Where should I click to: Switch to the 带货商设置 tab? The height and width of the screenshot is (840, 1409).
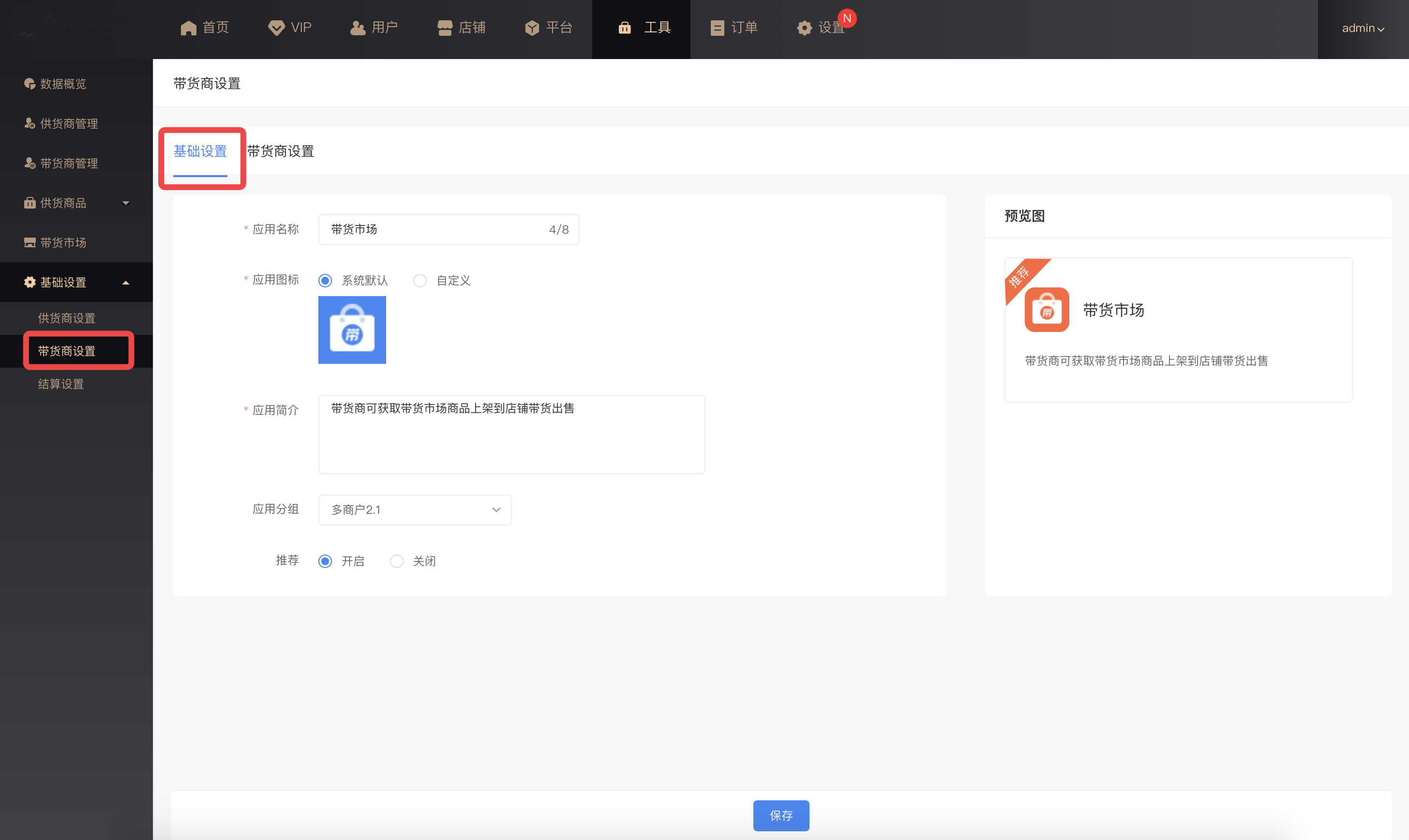coord(281,151)
